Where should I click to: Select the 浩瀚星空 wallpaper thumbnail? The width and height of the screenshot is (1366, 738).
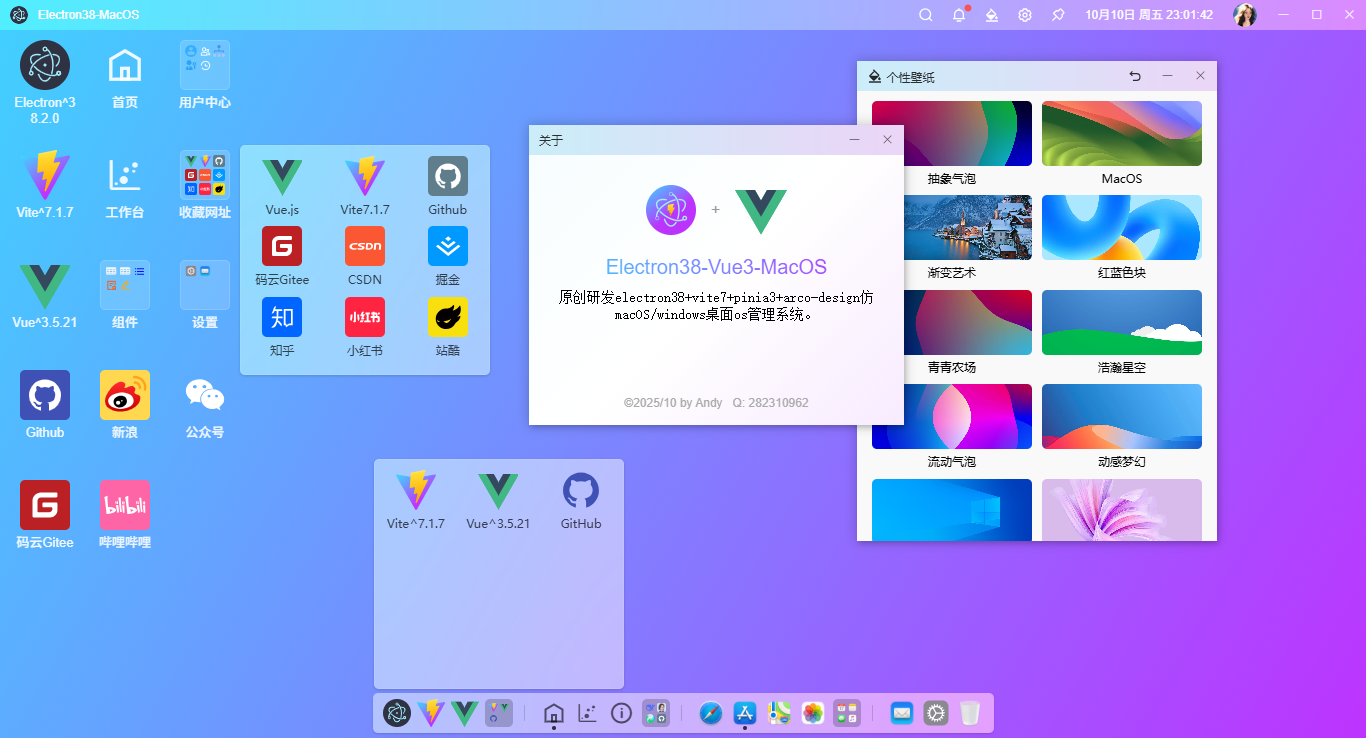coord(1121,322)
